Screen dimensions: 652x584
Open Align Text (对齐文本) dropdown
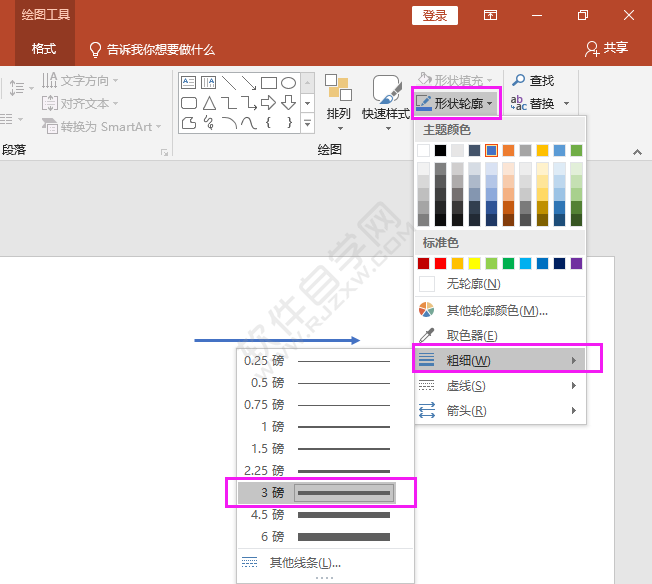coord(80,103)
